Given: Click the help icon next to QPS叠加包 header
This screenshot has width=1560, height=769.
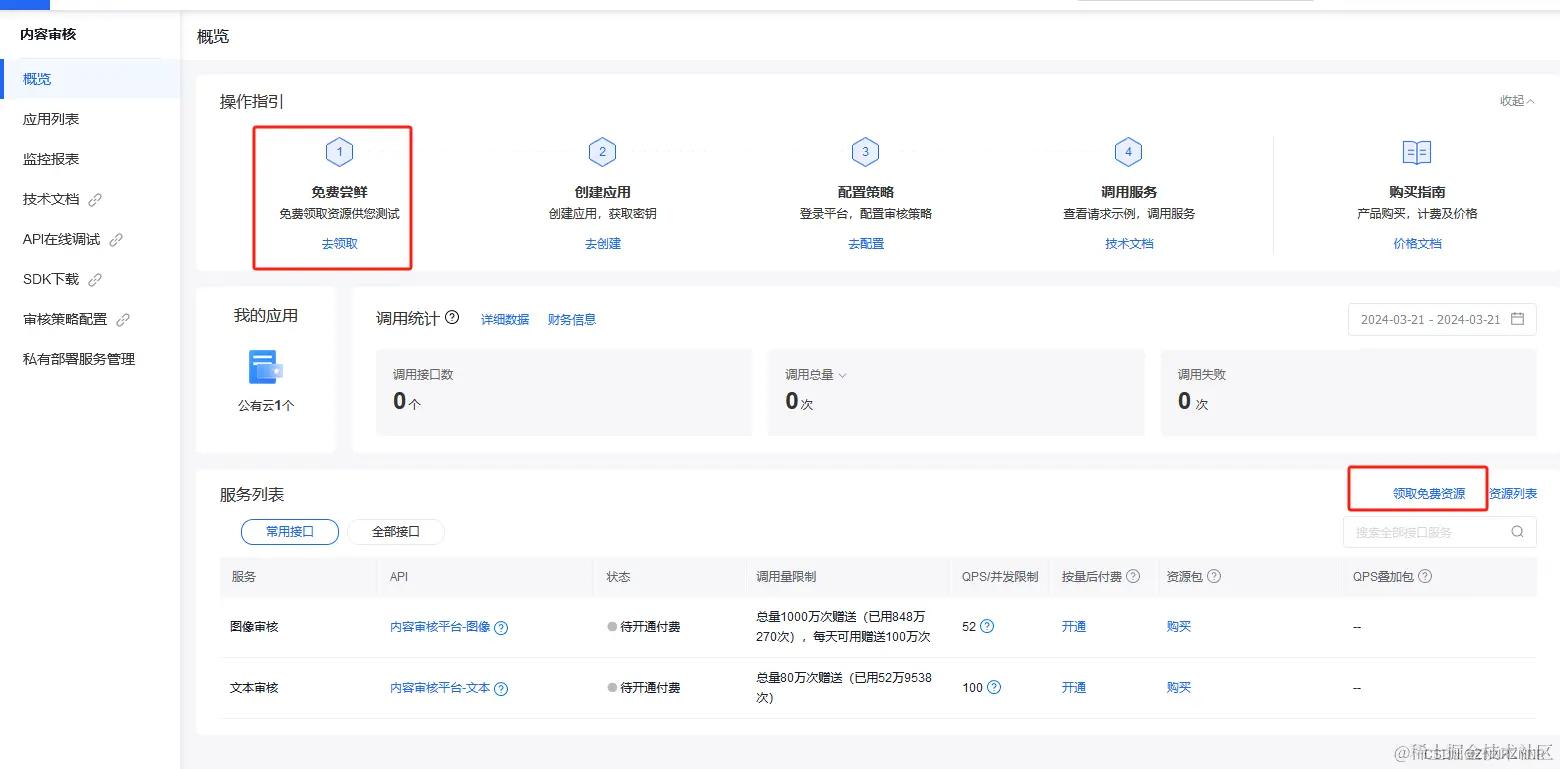Looking at the screenshot, I should [x=1425, y=577].
